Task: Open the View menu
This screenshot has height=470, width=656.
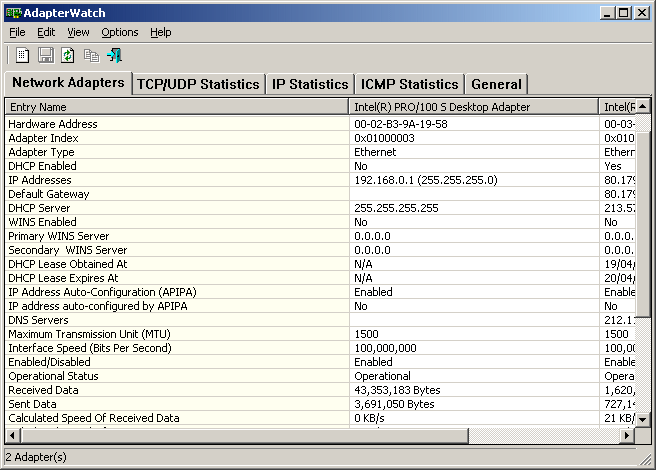Action: pyautogui.click(x=78, y=32)
